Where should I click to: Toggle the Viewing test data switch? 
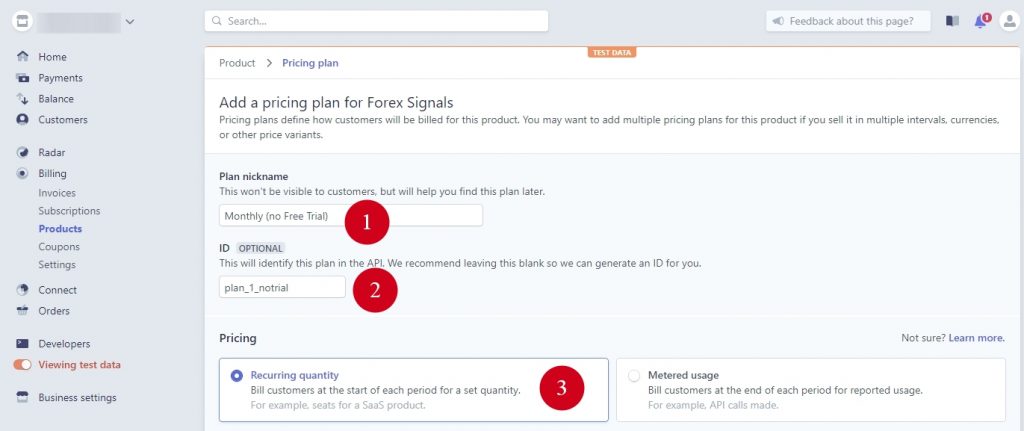point(22,365)
